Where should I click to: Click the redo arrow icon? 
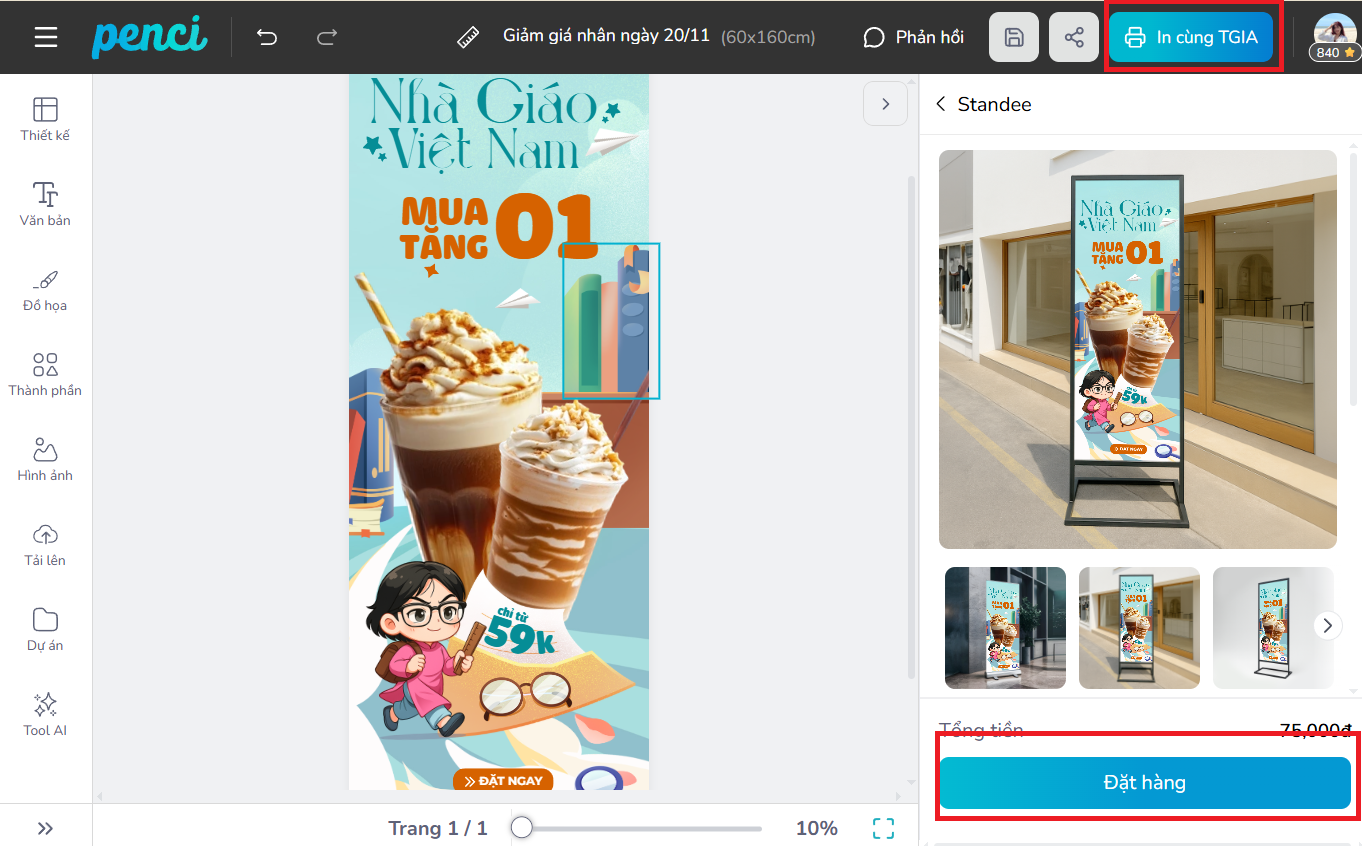327,38
